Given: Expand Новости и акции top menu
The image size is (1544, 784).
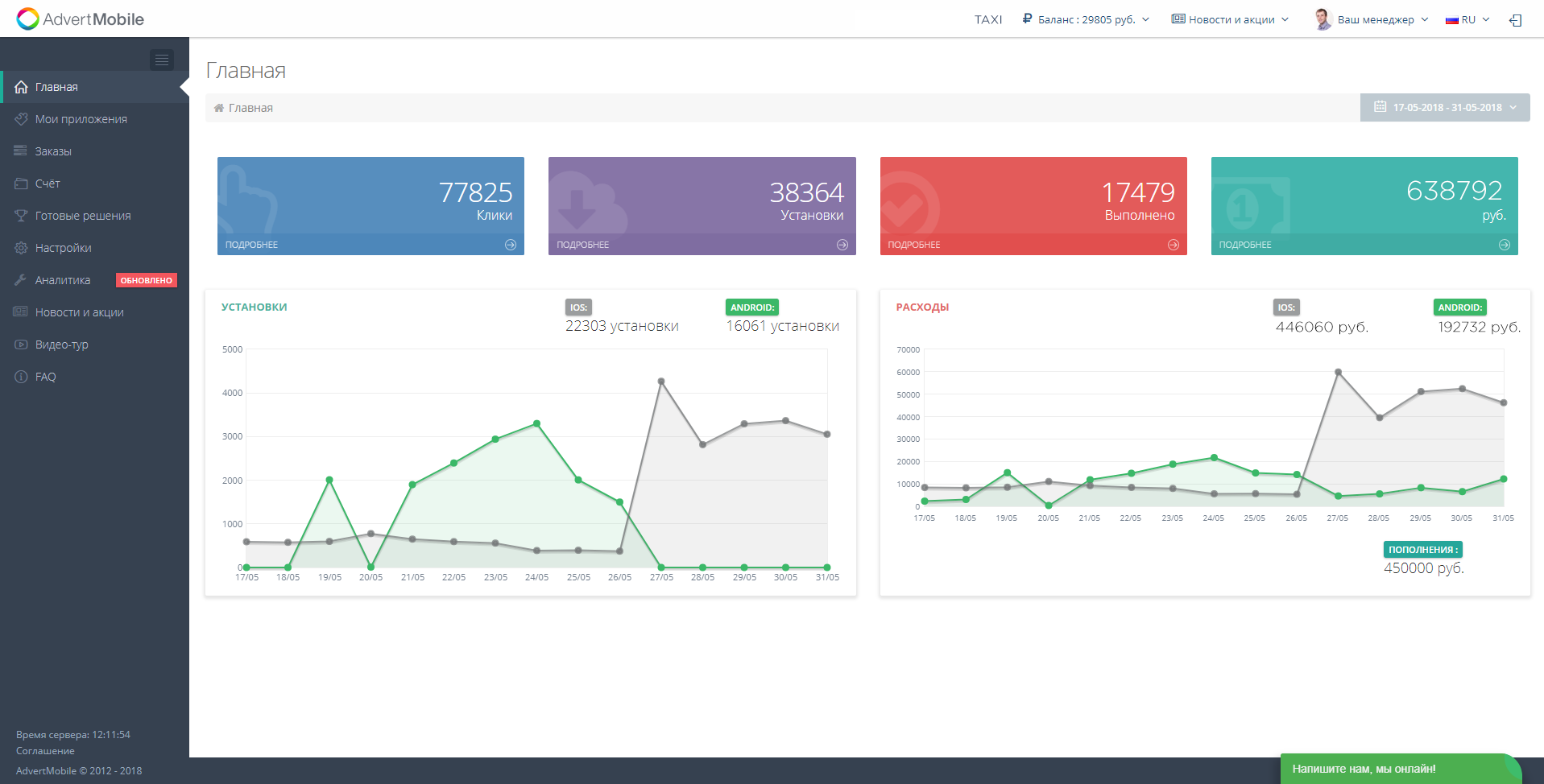Looking at the screenshot, I should pyautogui.click(x=1230, y=19).
